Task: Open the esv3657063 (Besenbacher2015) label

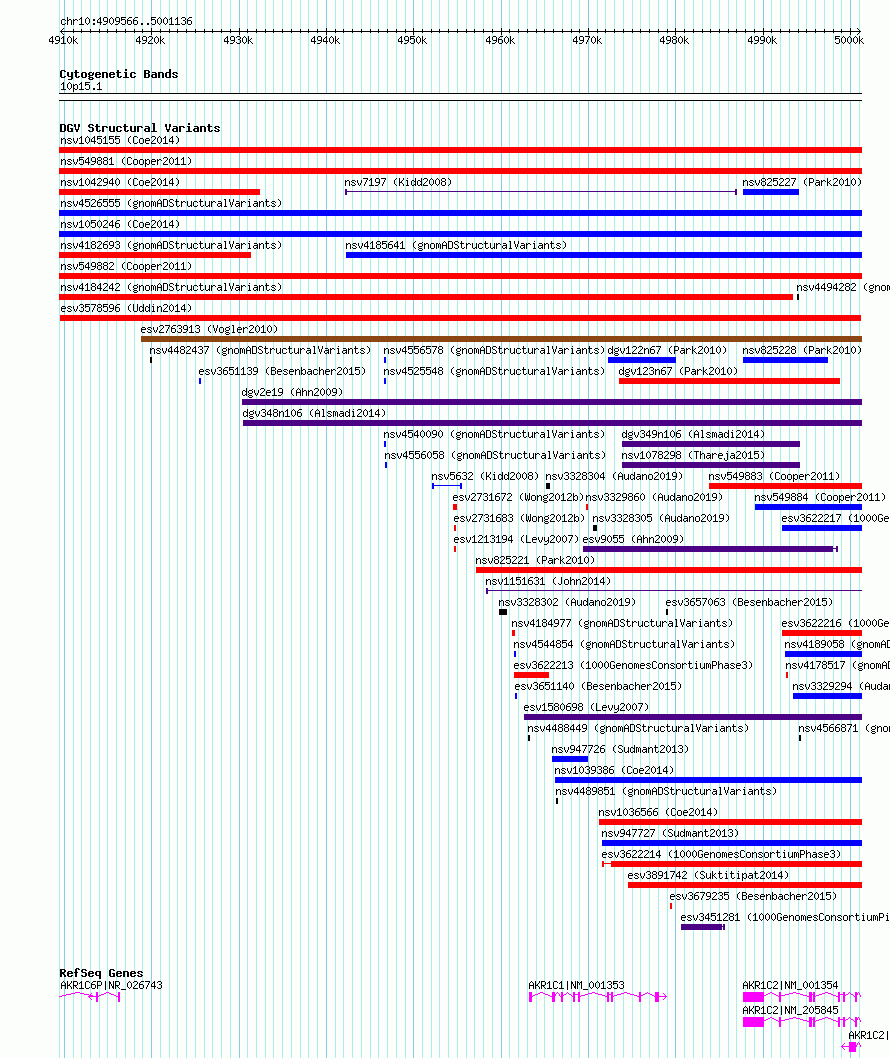Action: pos(749,602)
